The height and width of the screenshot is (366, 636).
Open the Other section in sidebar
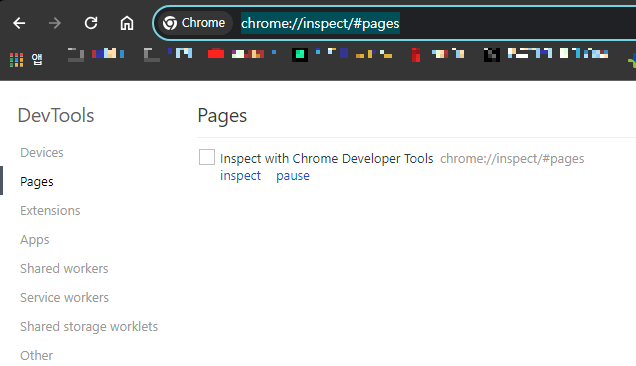[37, 355]
